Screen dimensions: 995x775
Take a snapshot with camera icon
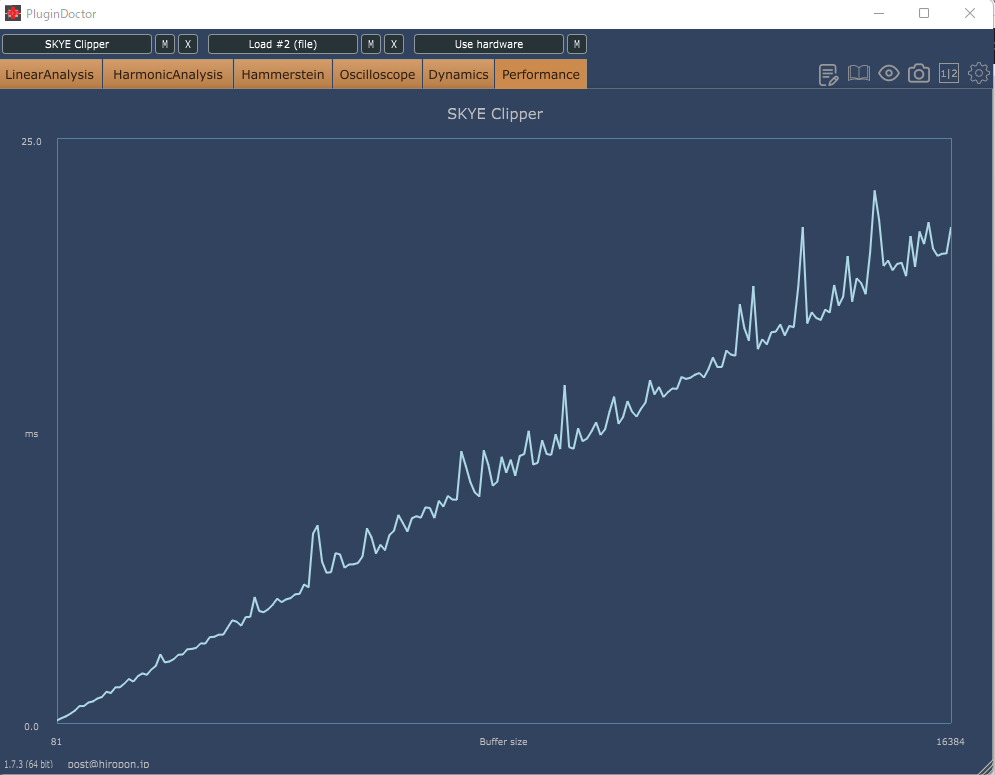(918, 74)
